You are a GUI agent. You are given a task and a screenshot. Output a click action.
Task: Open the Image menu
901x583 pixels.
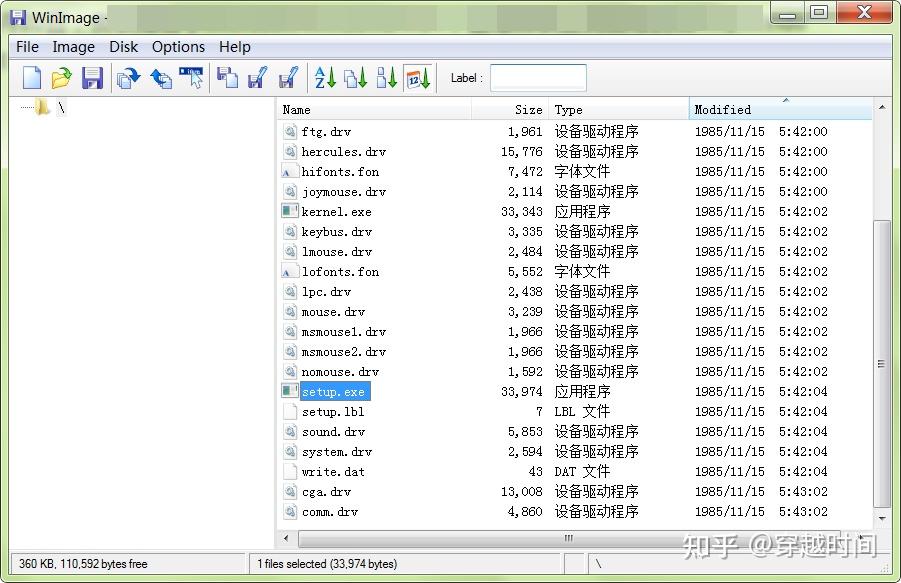[74, 46]
